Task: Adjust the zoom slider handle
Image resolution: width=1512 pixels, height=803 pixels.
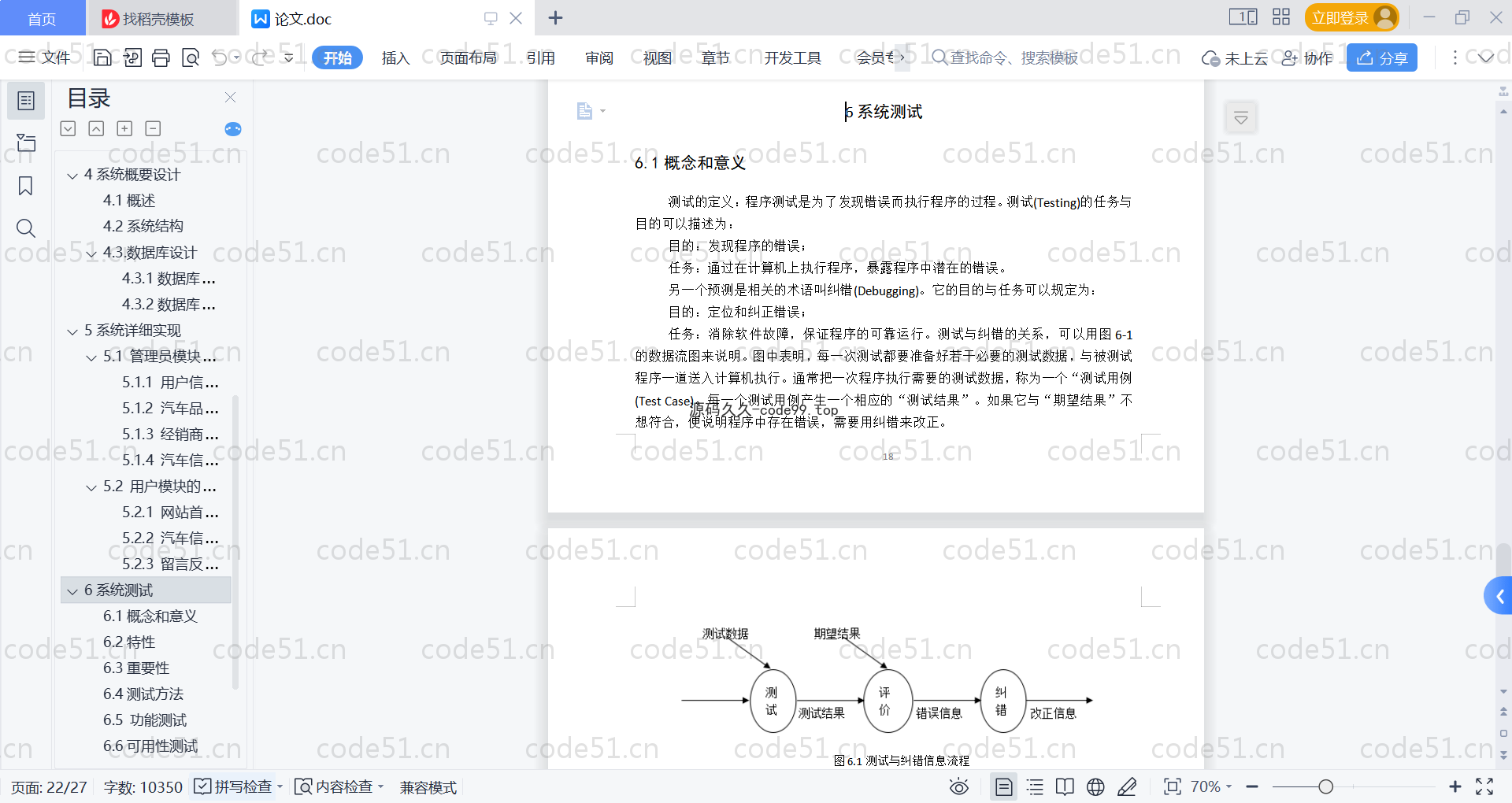Action: pyautogui.click(x=1326, y=786)
